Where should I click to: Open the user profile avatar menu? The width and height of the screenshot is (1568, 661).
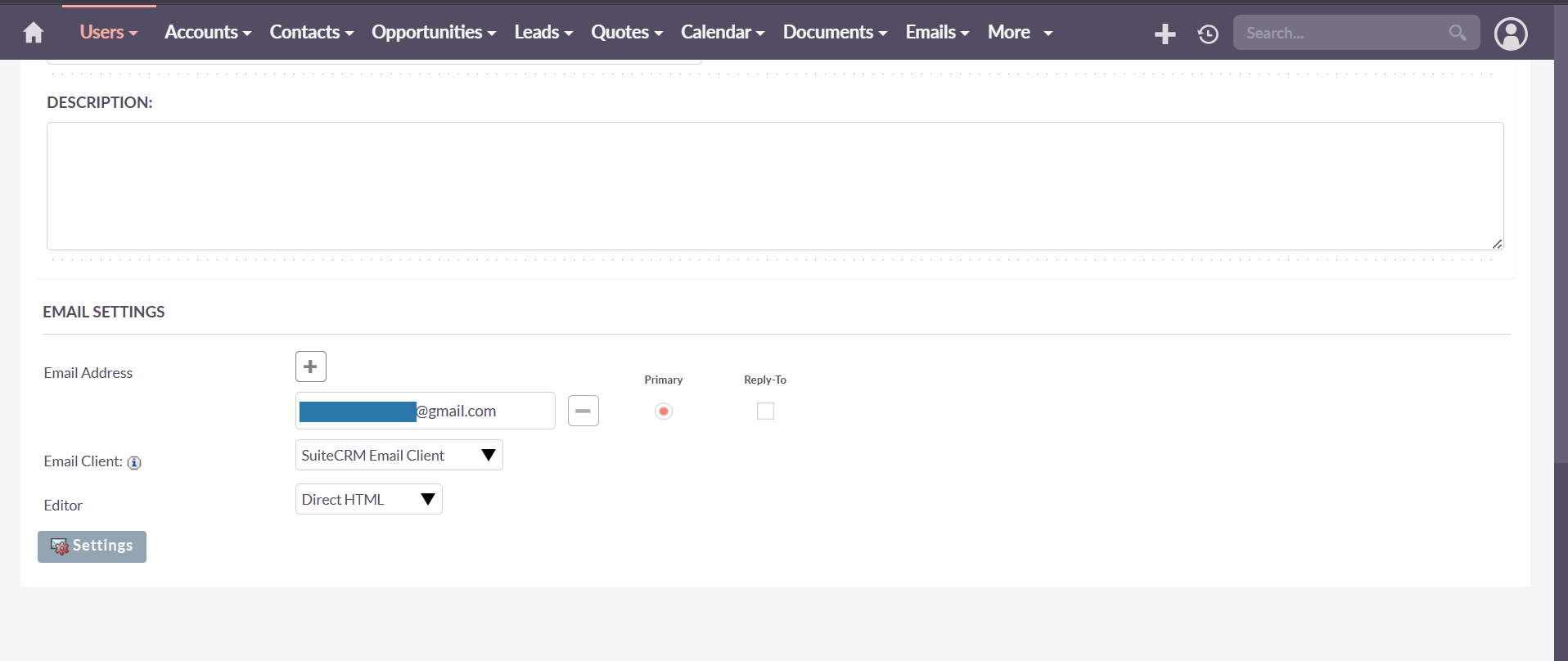1510,34
